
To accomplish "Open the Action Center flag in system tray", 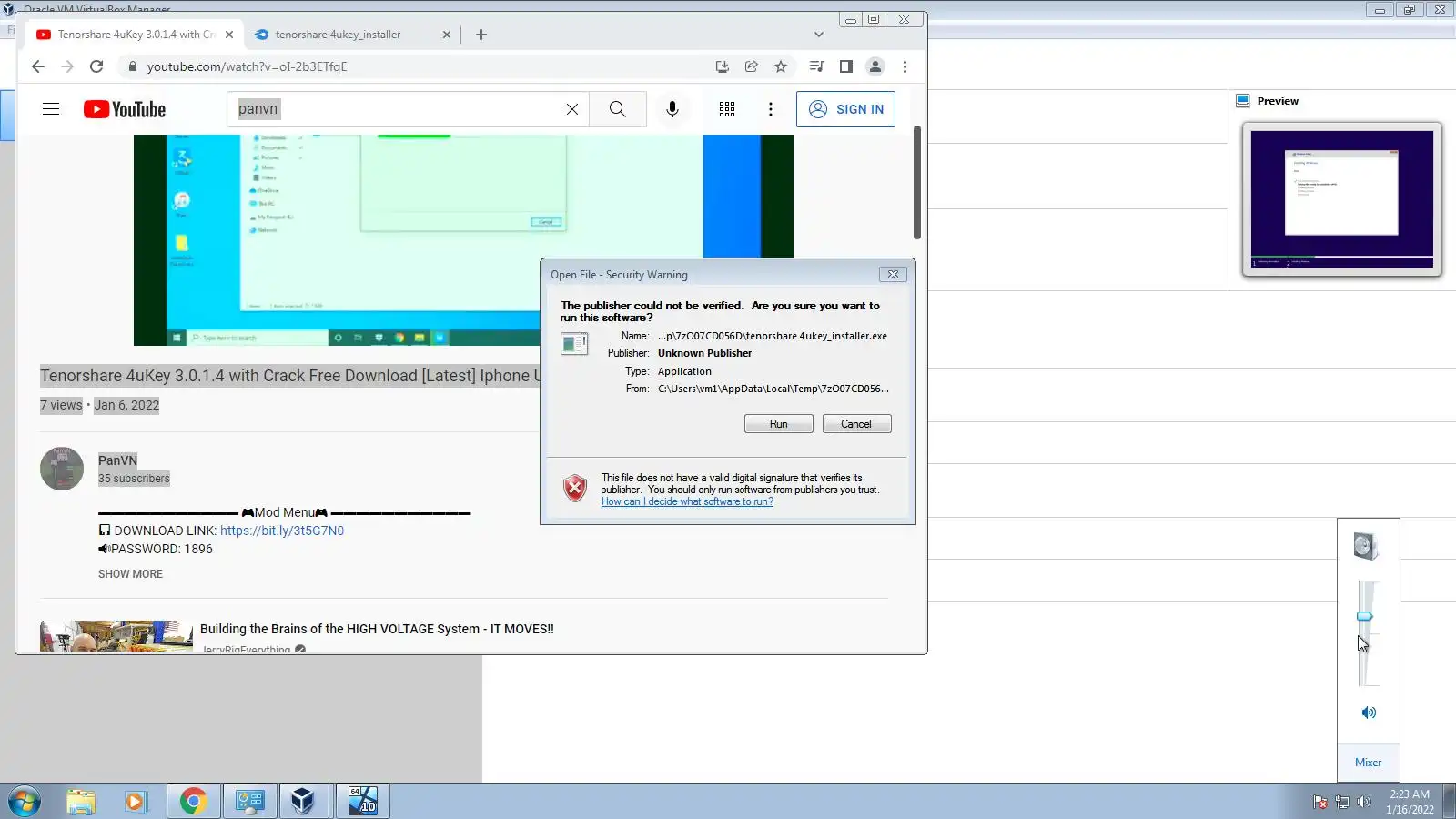I will pyautogui.click(x=1320, y=802).
